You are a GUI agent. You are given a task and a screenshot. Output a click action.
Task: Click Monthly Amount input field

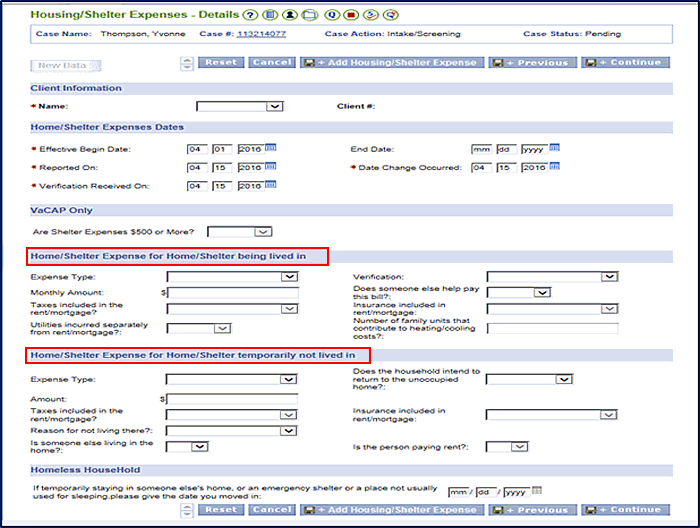click(233, 293)
